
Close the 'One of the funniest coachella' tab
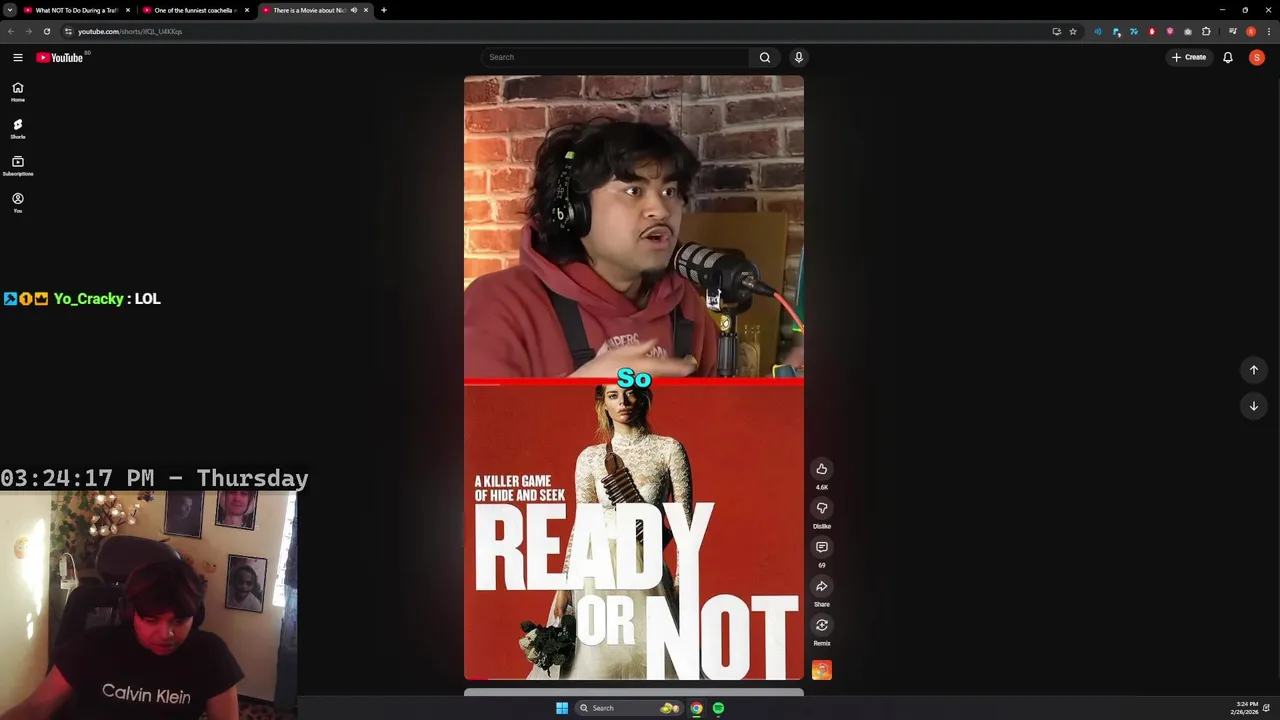[x=247, y=10]
